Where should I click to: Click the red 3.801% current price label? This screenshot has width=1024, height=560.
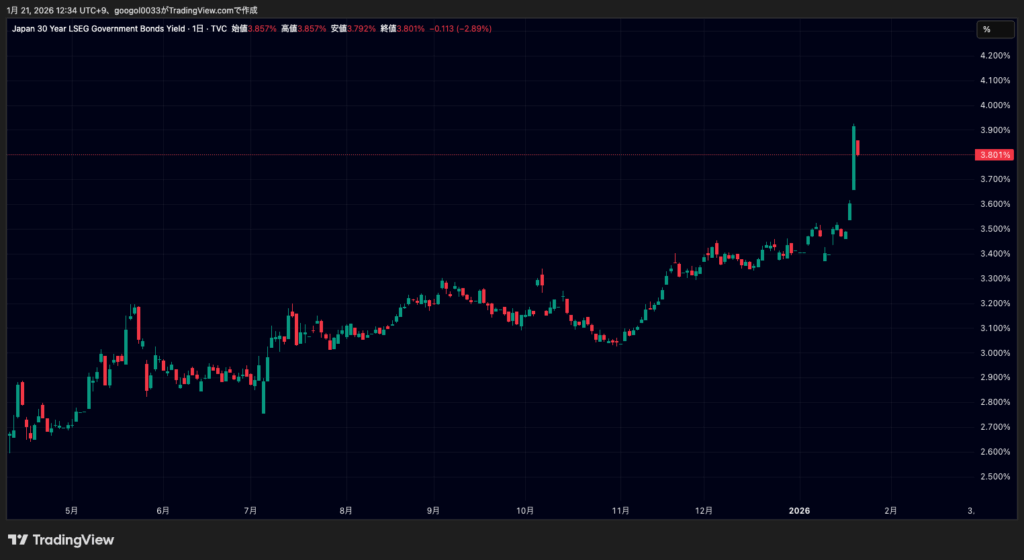coord(994,155)
